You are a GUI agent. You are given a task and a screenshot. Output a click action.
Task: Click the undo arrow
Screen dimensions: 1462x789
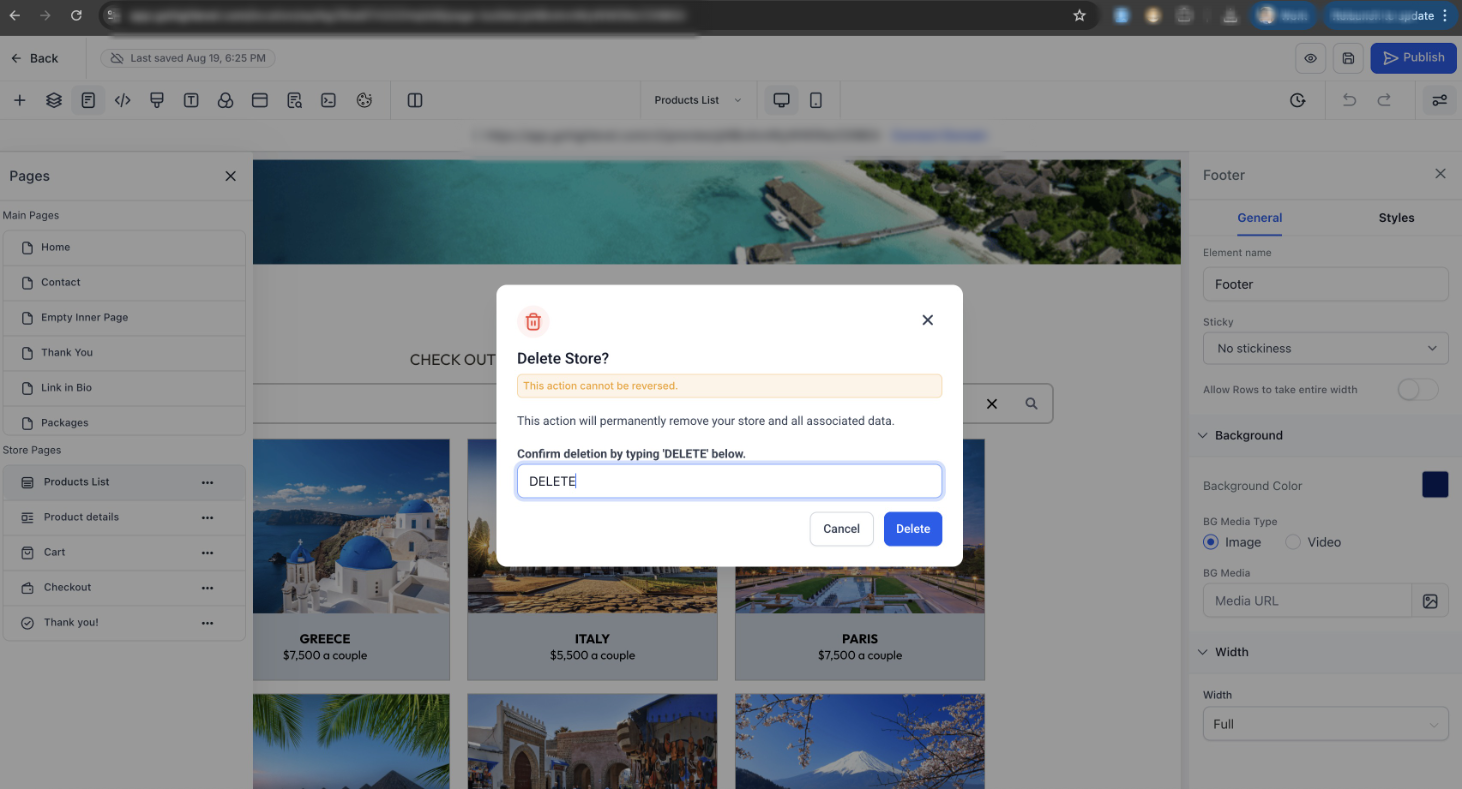[x=1350, y=100]
